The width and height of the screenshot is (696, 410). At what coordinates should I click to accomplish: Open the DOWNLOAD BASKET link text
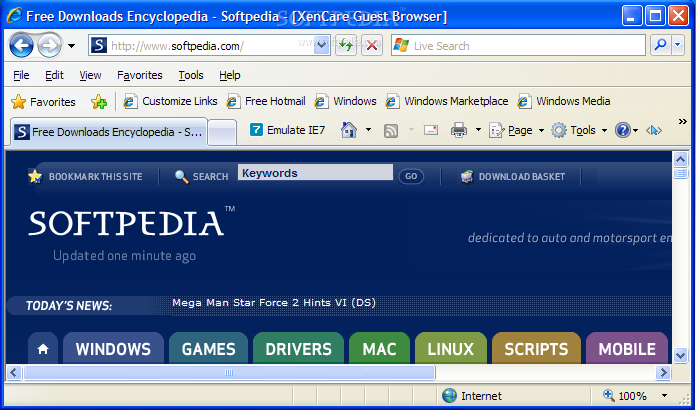[x=522, y=177]
